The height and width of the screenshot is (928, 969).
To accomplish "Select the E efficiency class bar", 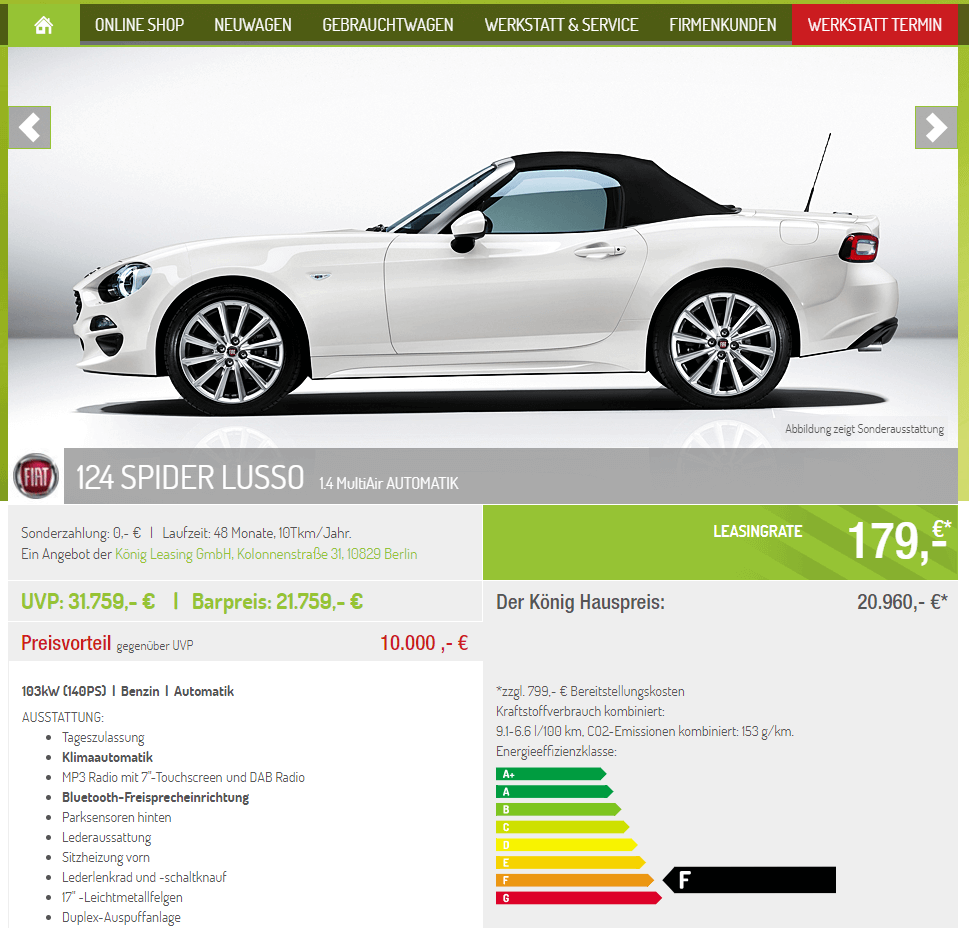I will coord(570,863).
